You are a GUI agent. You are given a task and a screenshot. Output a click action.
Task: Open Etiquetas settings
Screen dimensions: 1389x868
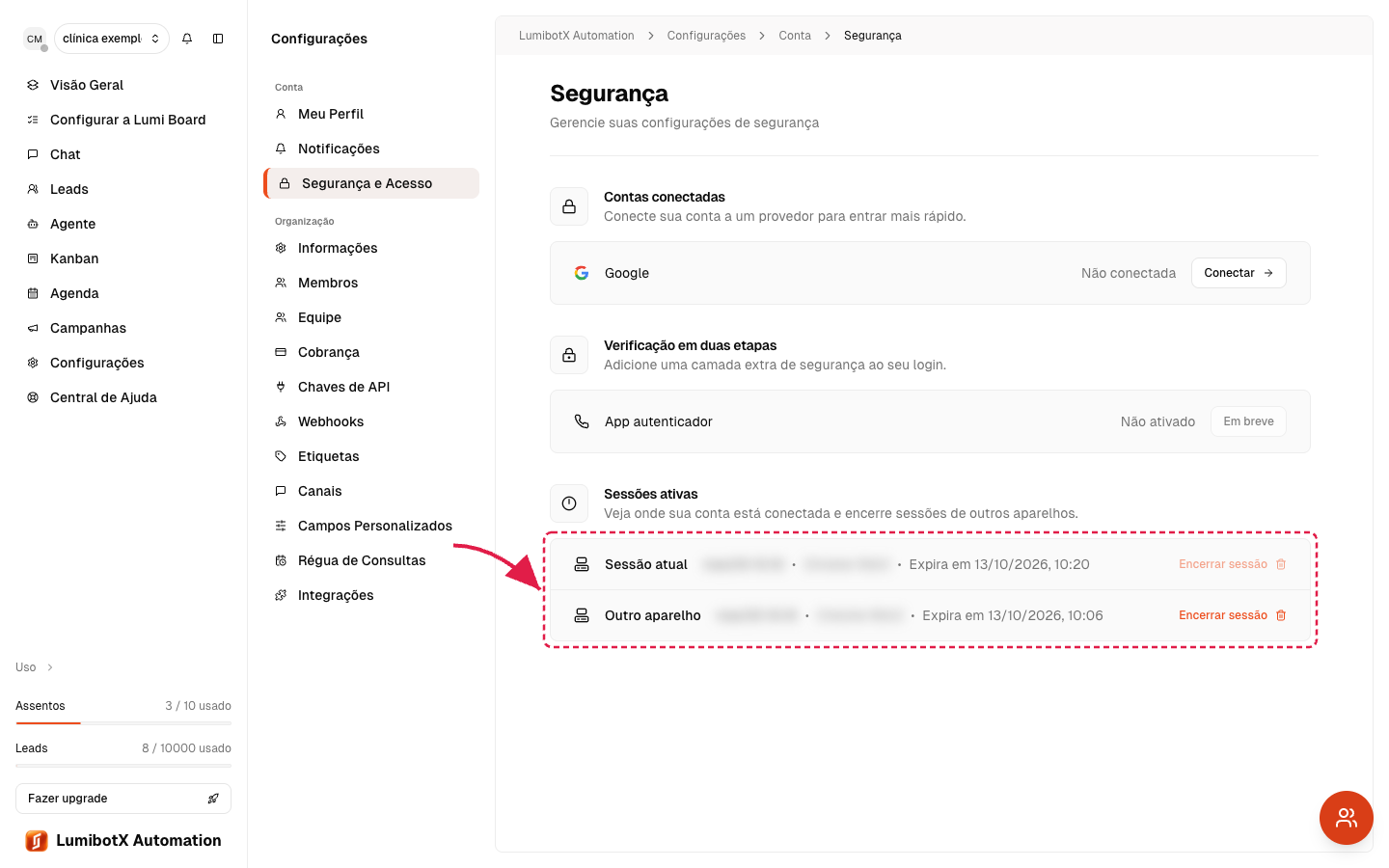point(371,456)
